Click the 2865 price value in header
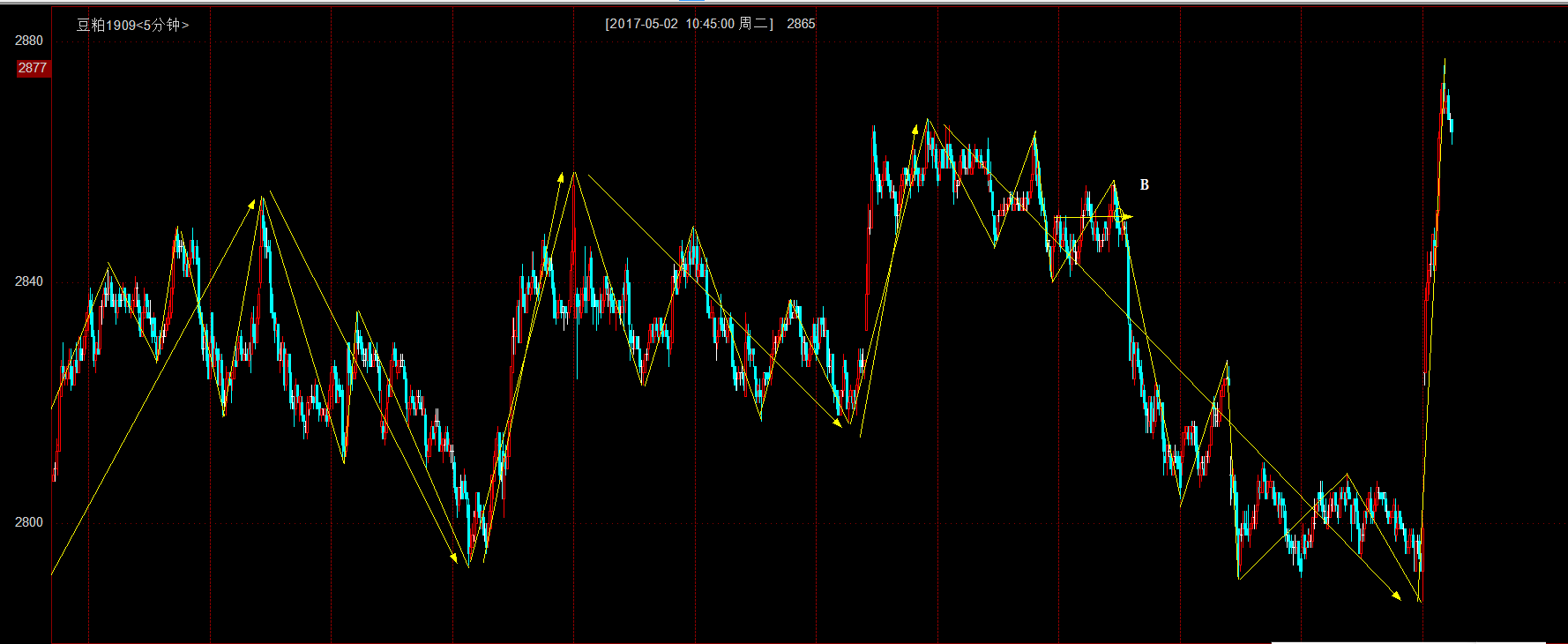 pos(801,24)
